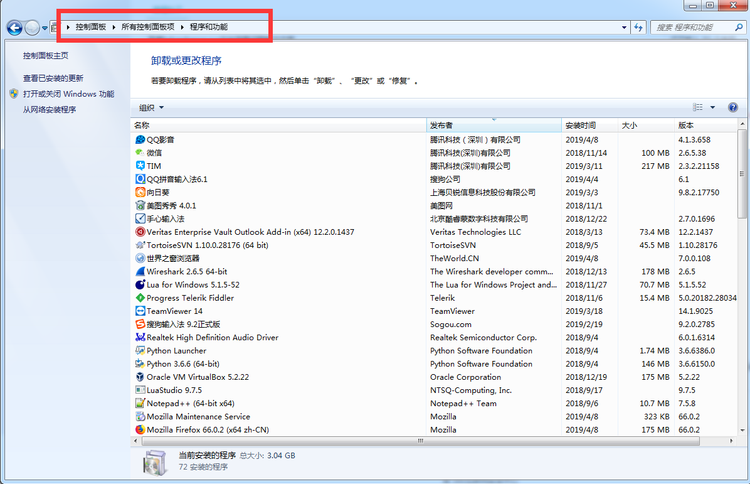Select the Wireshark 2.6.5 64-bit row name

[187, 271]
